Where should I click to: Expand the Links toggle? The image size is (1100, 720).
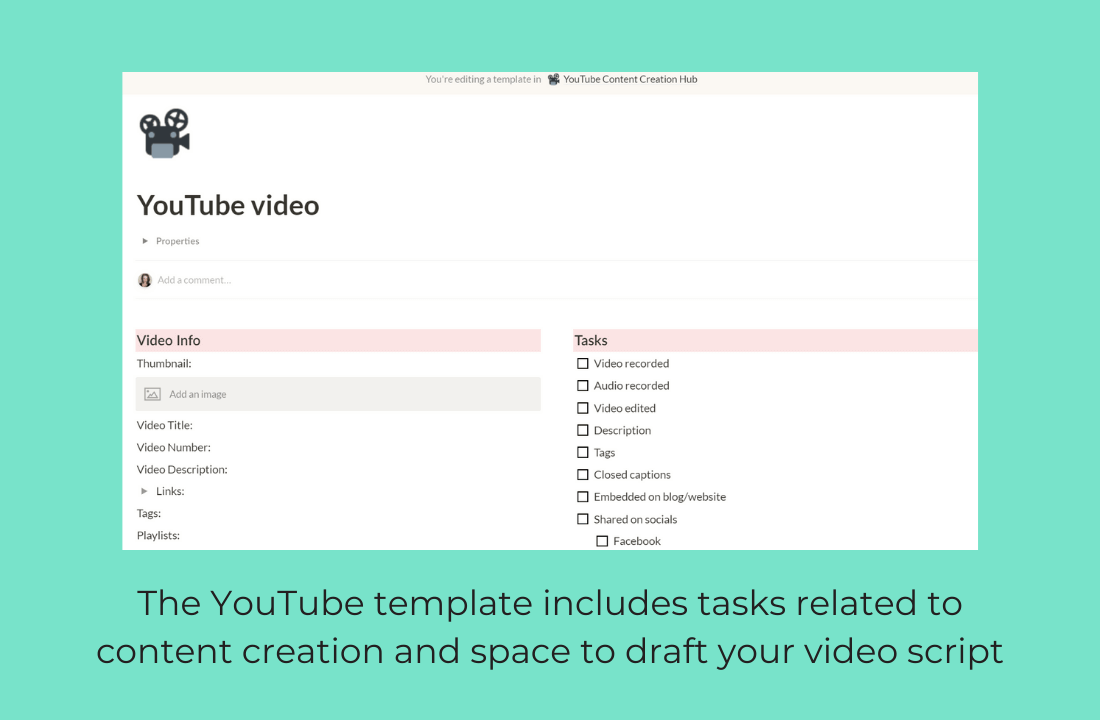pos(145,491)
